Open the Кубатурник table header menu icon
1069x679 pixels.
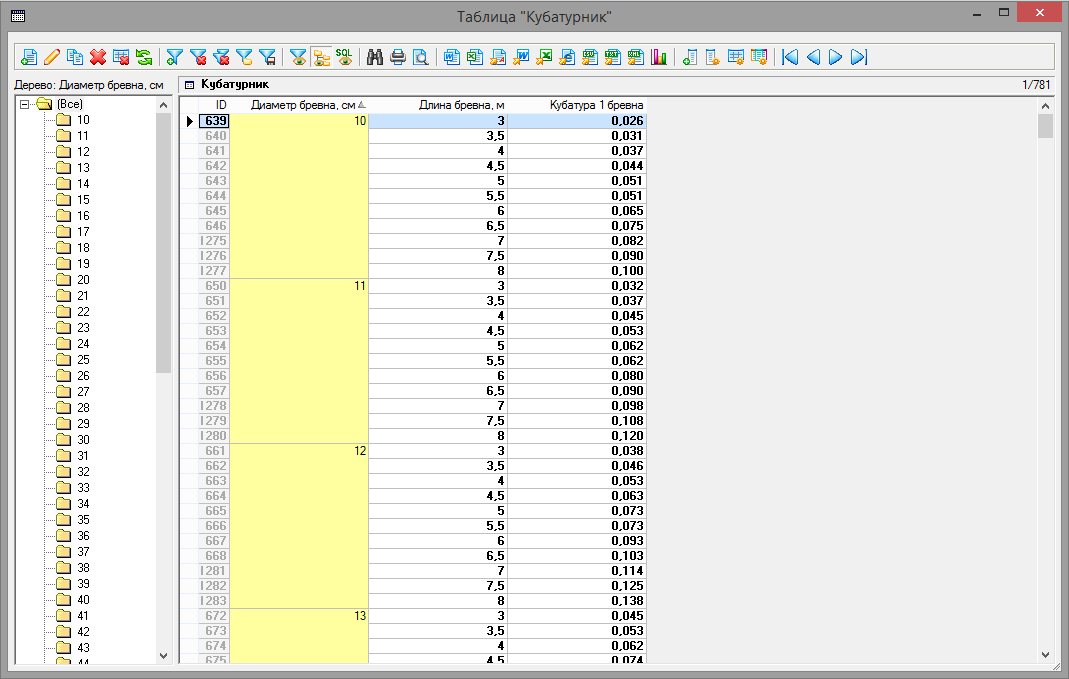[x=189, y=85]
